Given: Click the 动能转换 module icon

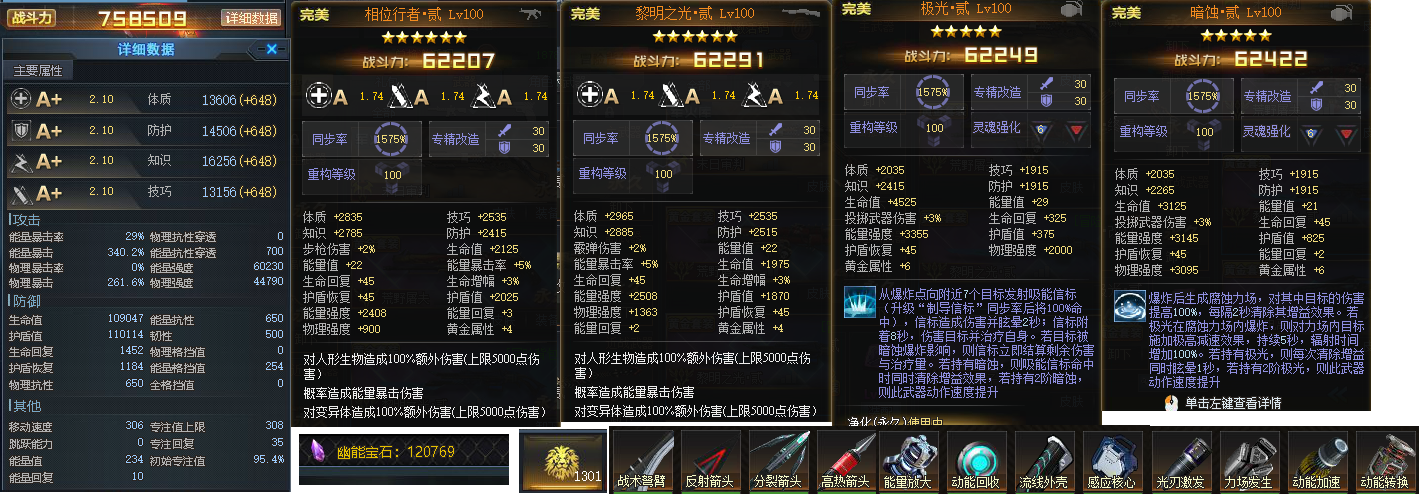Looking at the screenshot, I should pos(1386,461).
